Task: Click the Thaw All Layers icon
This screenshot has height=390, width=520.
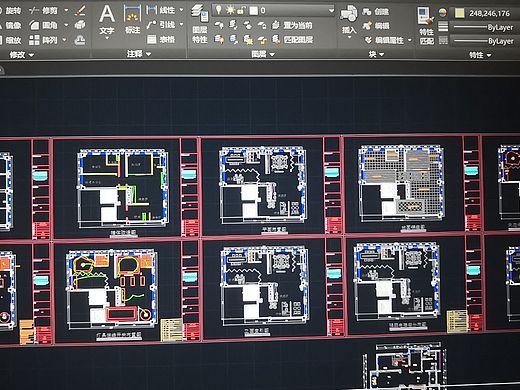Action: [248, 40]
